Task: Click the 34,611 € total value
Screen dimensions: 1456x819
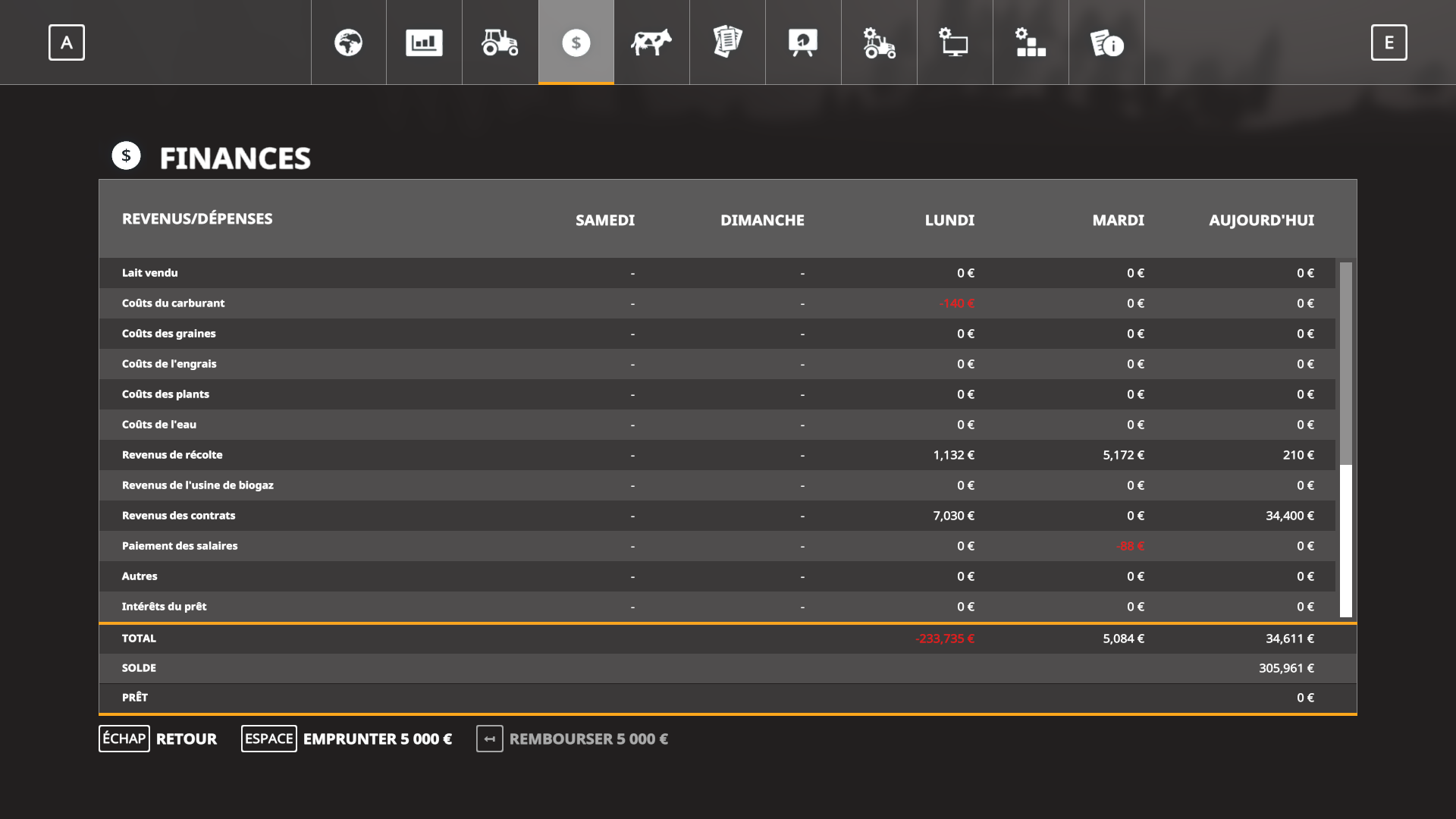Action: pos(1290,639)
